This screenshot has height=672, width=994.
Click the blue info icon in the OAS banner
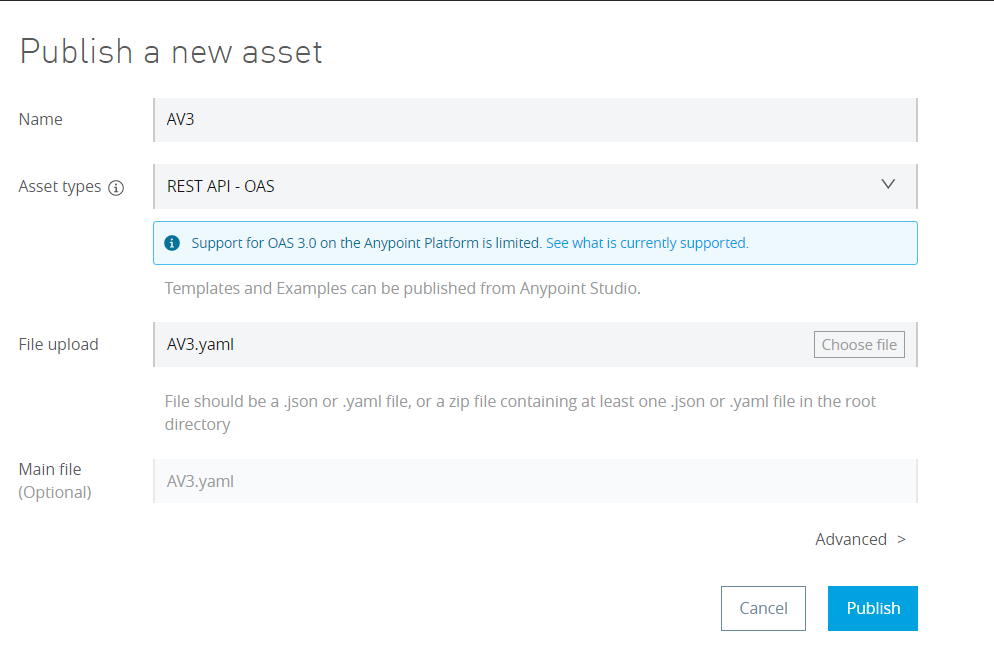tap(172, 243)
